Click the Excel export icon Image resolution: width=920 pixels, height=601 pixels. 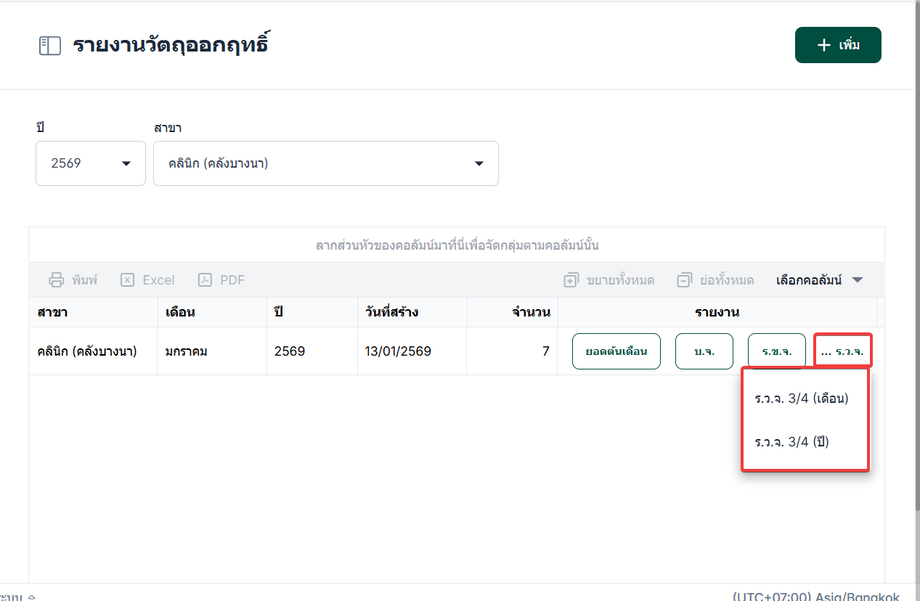click(x=128, y=280)
